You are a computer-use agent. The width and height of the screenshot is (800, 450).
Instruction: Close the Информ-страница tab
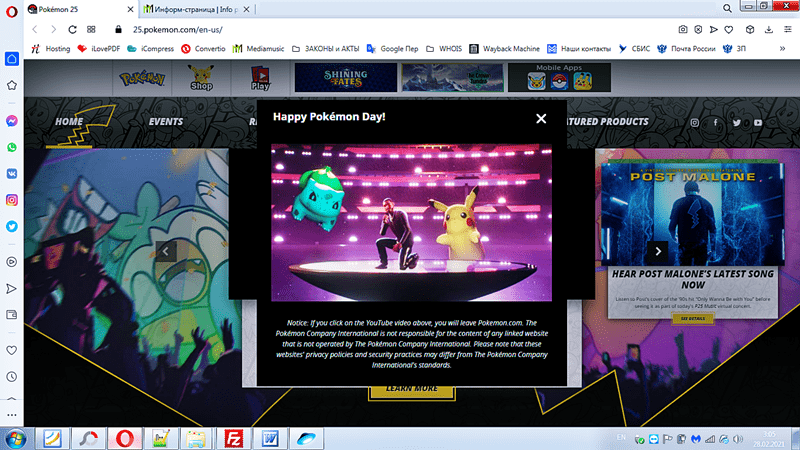246,9
